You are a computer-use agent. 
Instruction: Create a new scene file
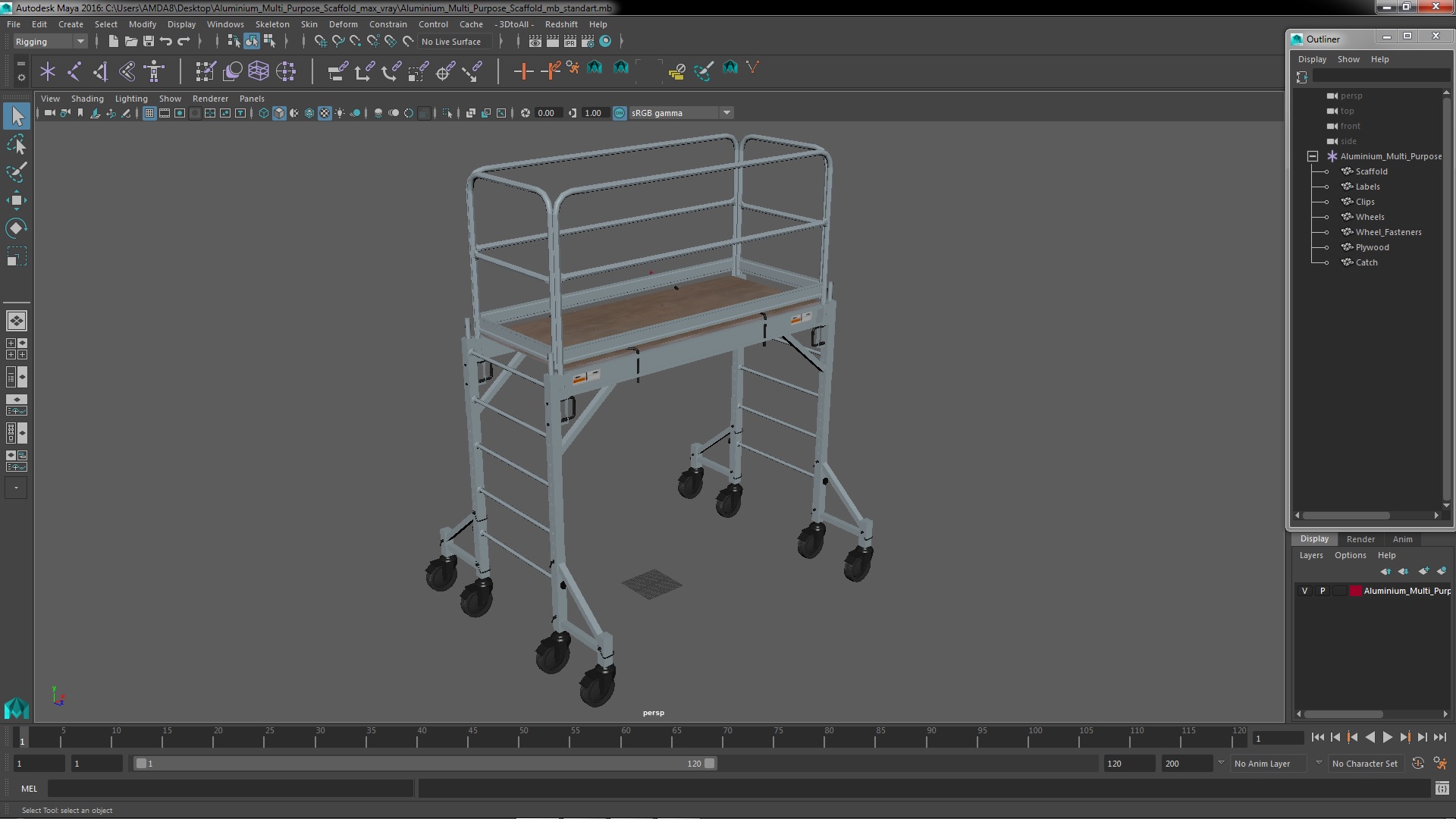pyautogui.click(x=113, y=41)
